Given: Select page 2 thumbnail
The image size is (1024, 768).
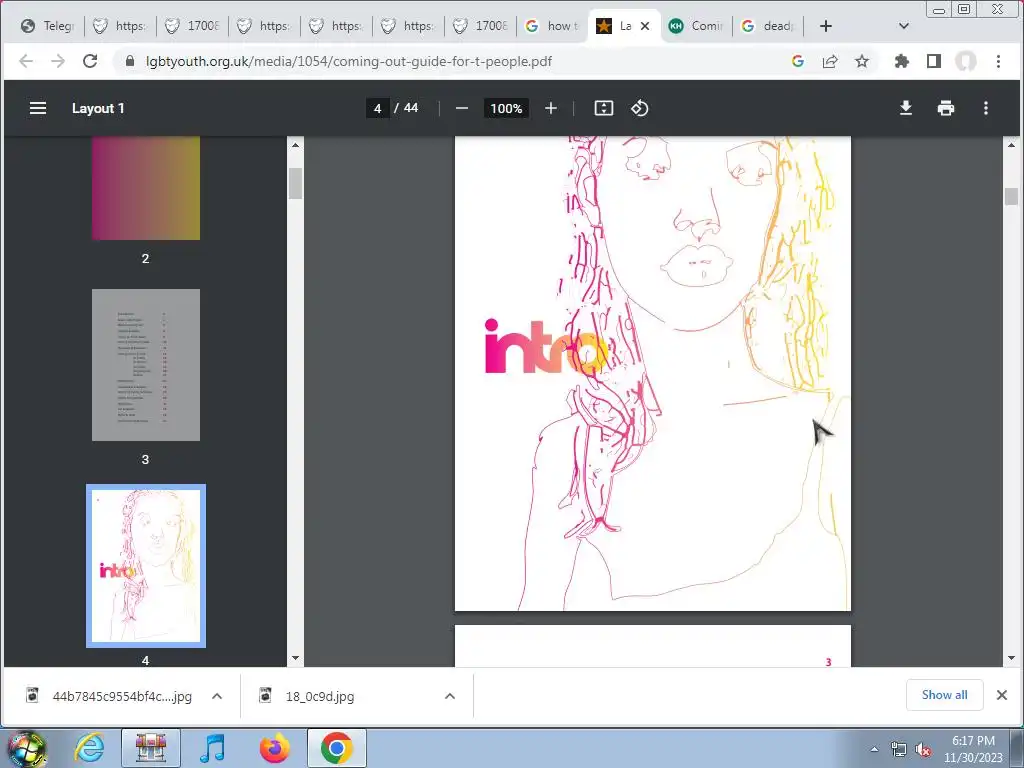Looking at the screenshot, I should [146, 188].
